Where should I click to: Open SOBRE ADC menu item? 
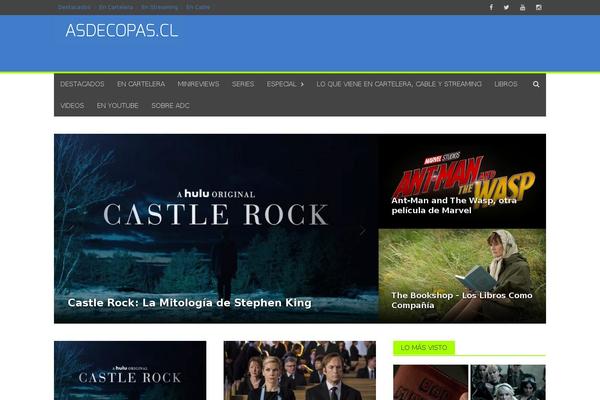[170, 106]
